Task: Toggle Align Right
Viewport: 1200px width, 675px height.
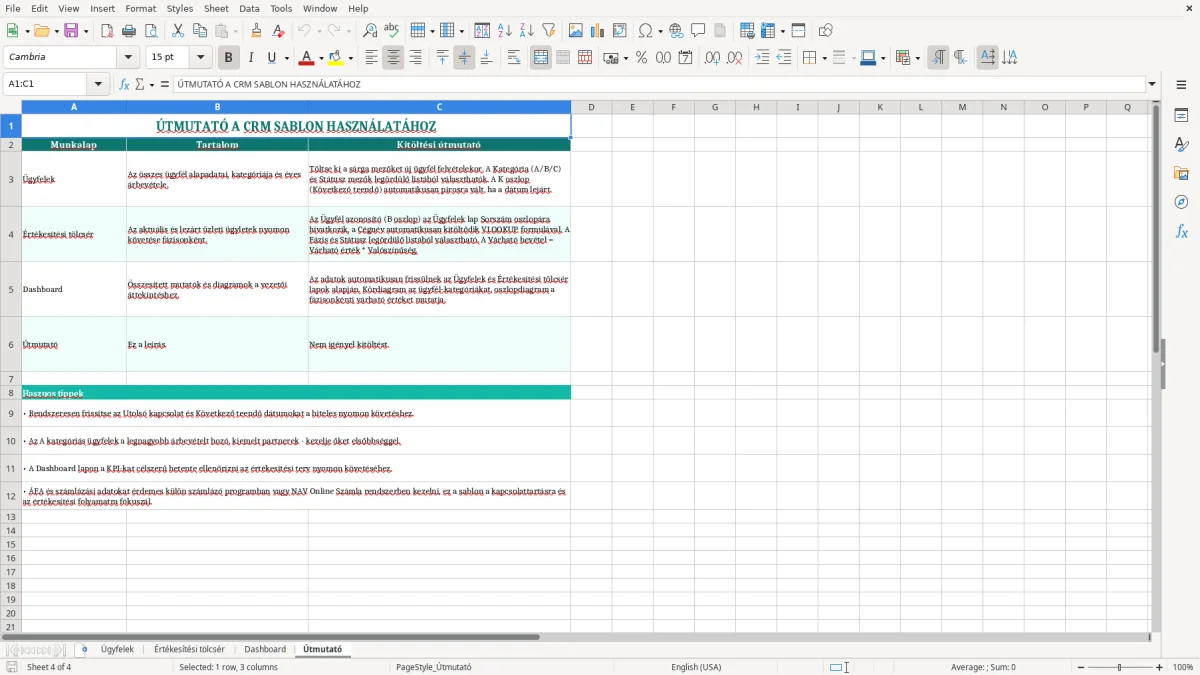Action: (415, 58)
